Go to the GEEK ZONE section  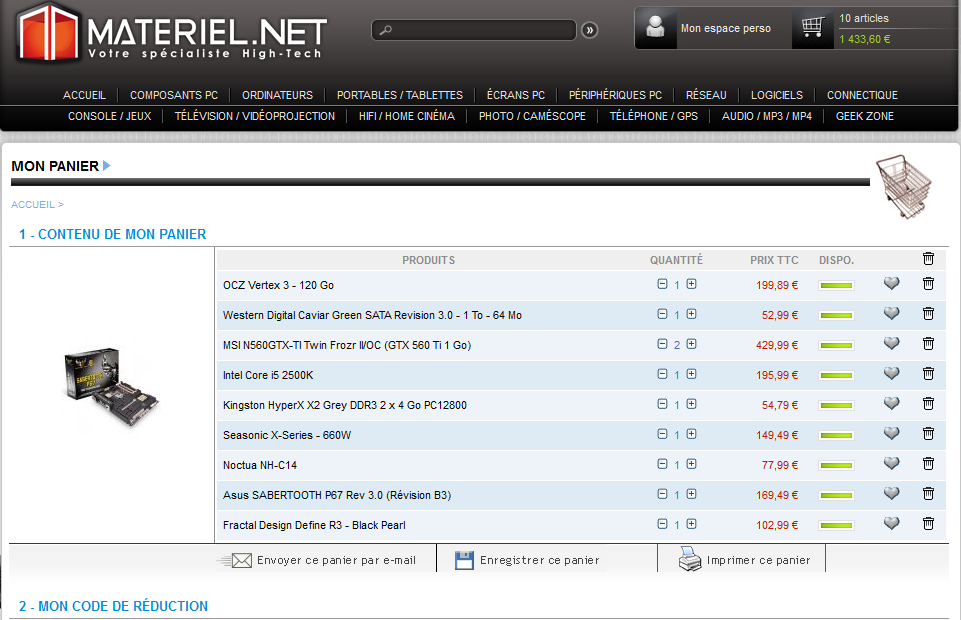(864, 116)
